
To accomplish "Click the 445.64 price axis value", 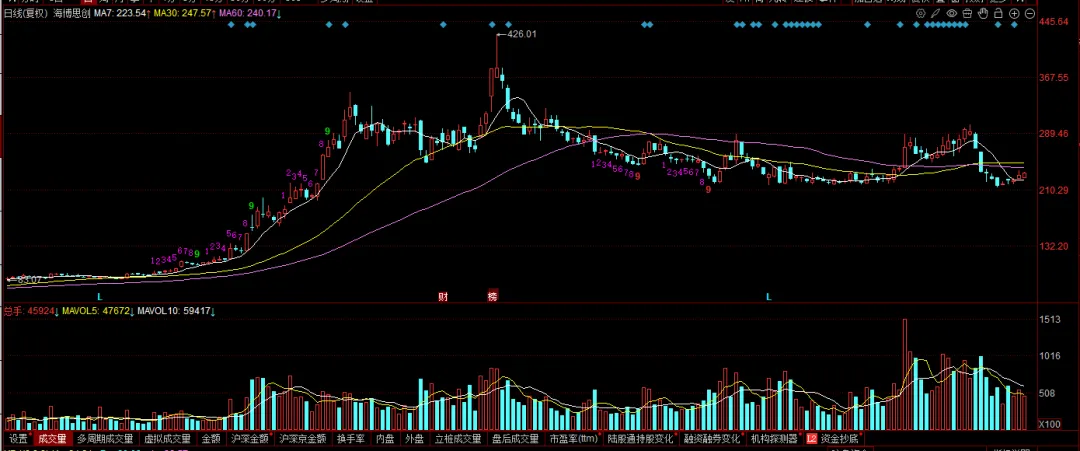I will [x=1054, y=22].
